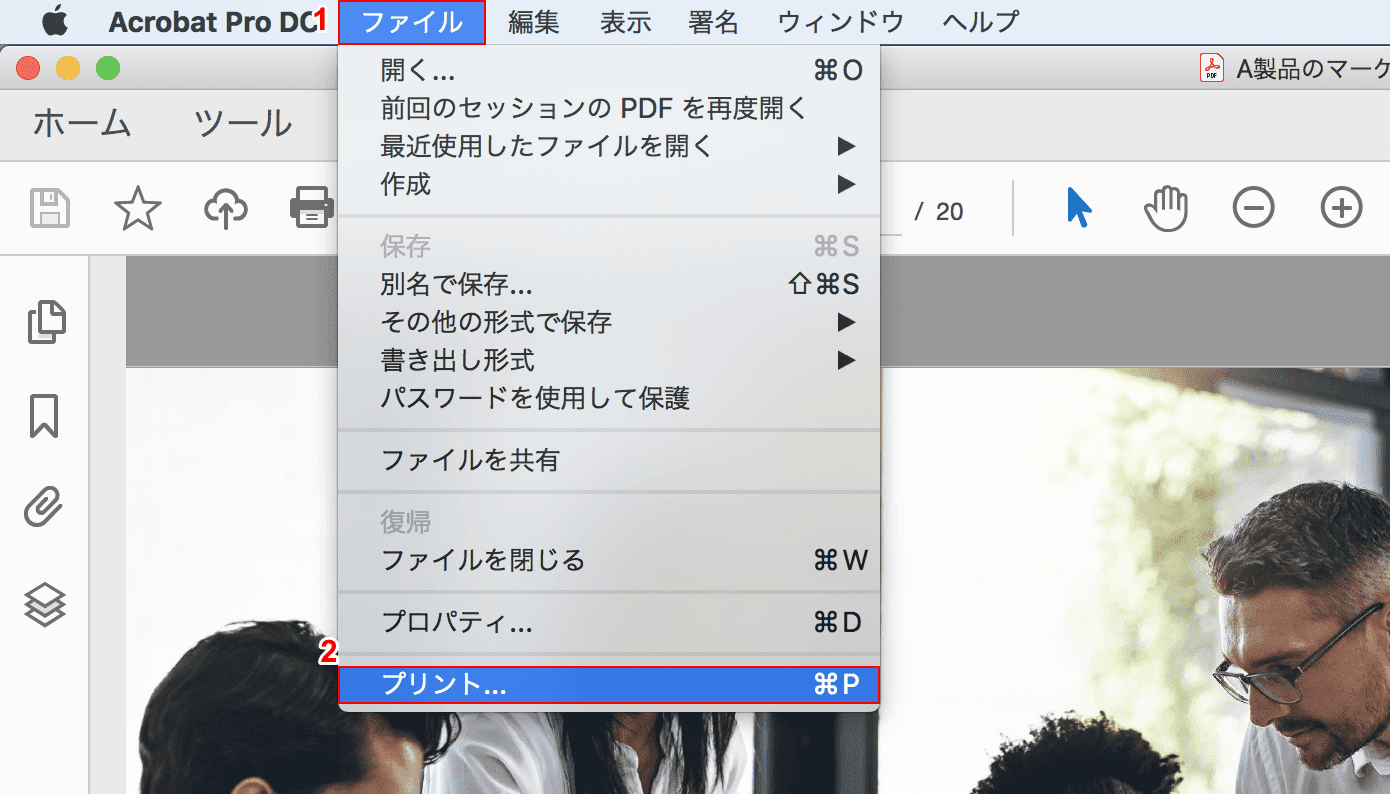1390x794 pixels.
Task: Click the save floppy disk icon
Action: (x=50, y=209)
